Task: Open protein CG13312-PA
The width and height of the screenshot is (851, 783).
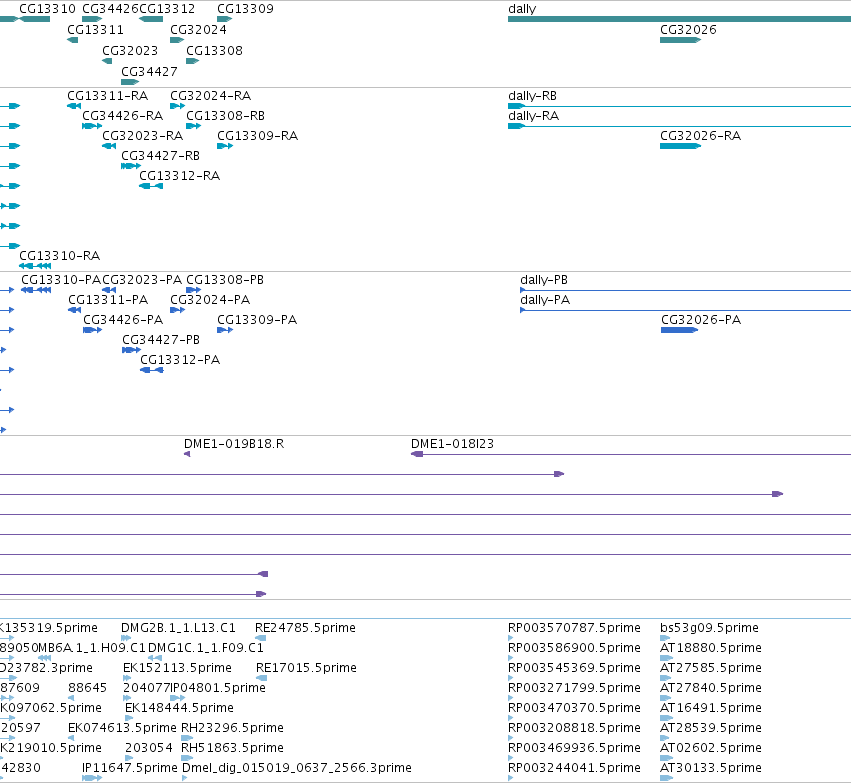Action: [180, 360]
